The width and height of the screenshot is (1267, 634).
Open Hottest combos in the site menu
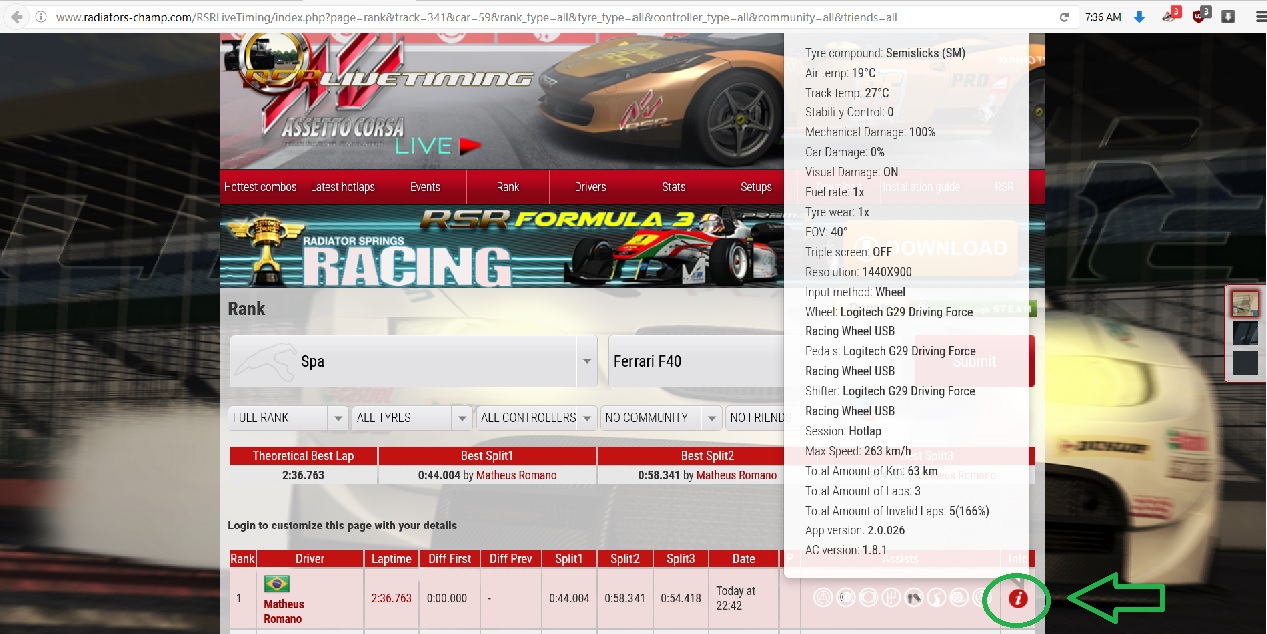coord(260,187)
